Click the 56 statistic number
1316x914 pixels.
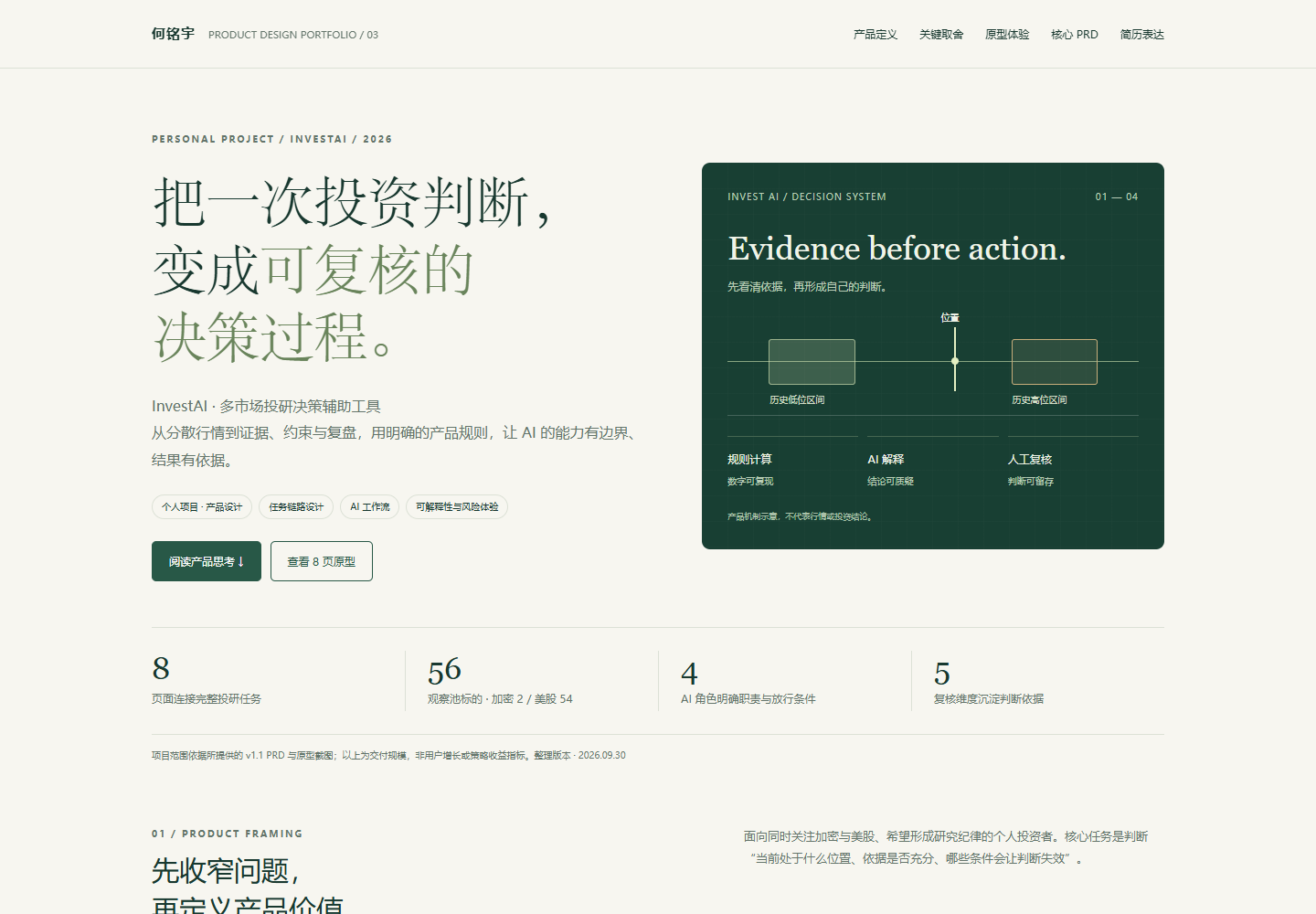pos(444,671)
